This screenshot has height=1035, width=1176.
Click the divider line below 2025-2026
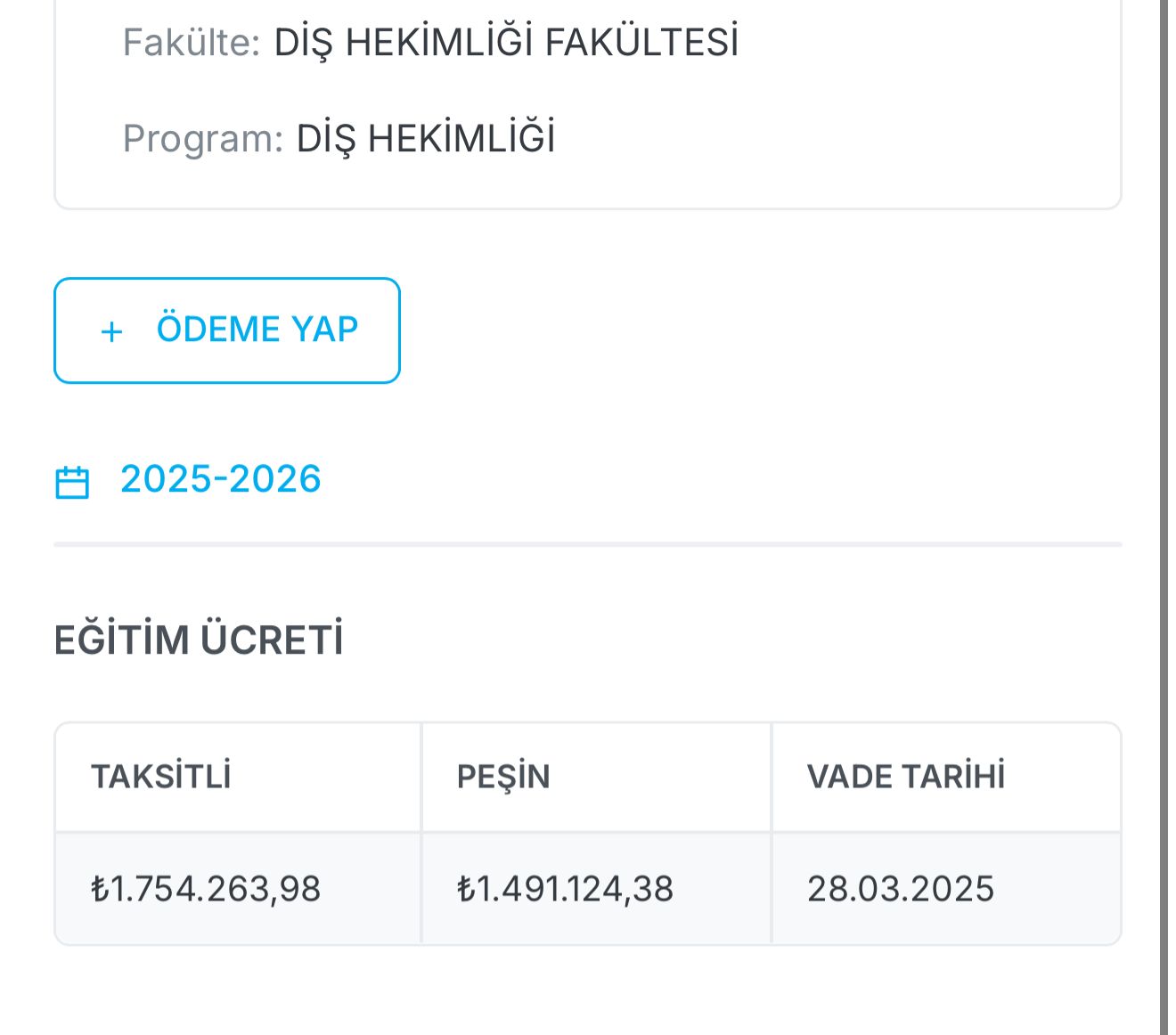(x=588, y=544)
